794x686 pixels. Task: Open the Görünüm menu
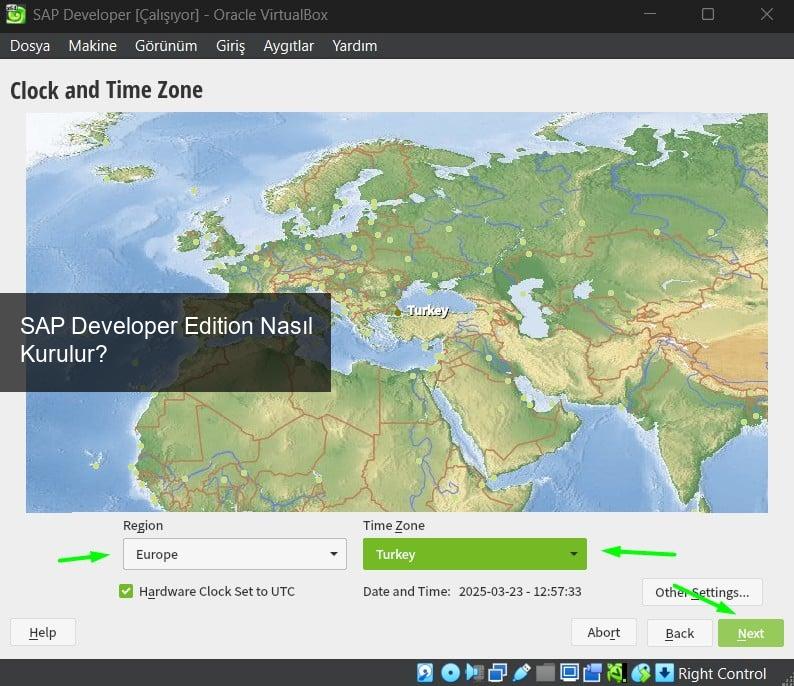click(166, 46)
